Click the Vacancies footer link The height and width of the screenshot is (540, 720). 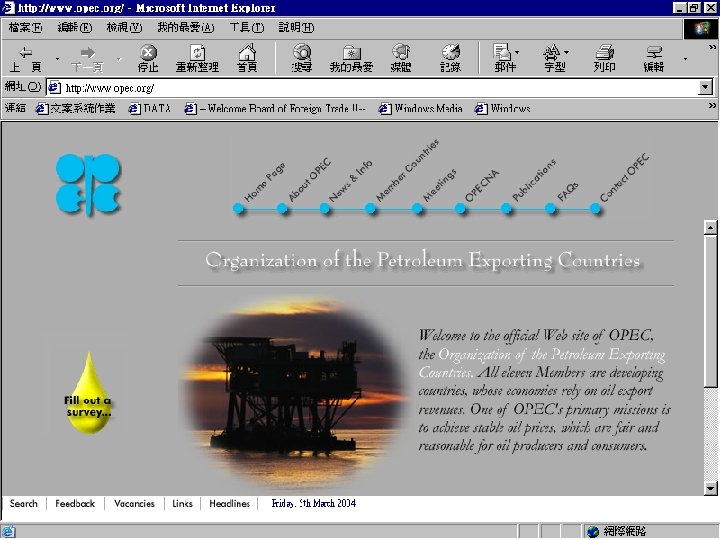134,504
